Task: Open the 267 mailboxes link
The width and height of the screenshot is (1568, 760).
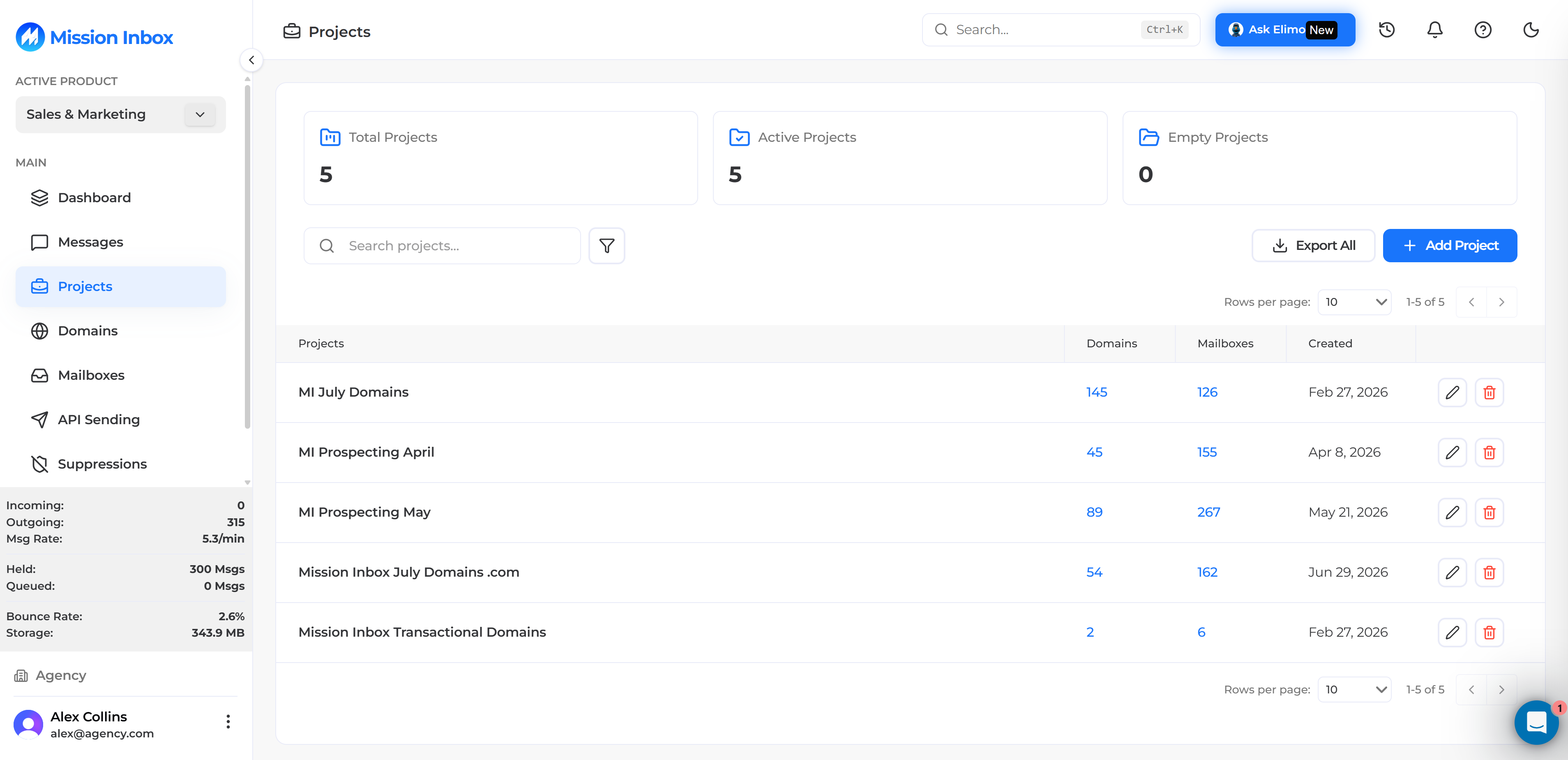Action: 1208,513
